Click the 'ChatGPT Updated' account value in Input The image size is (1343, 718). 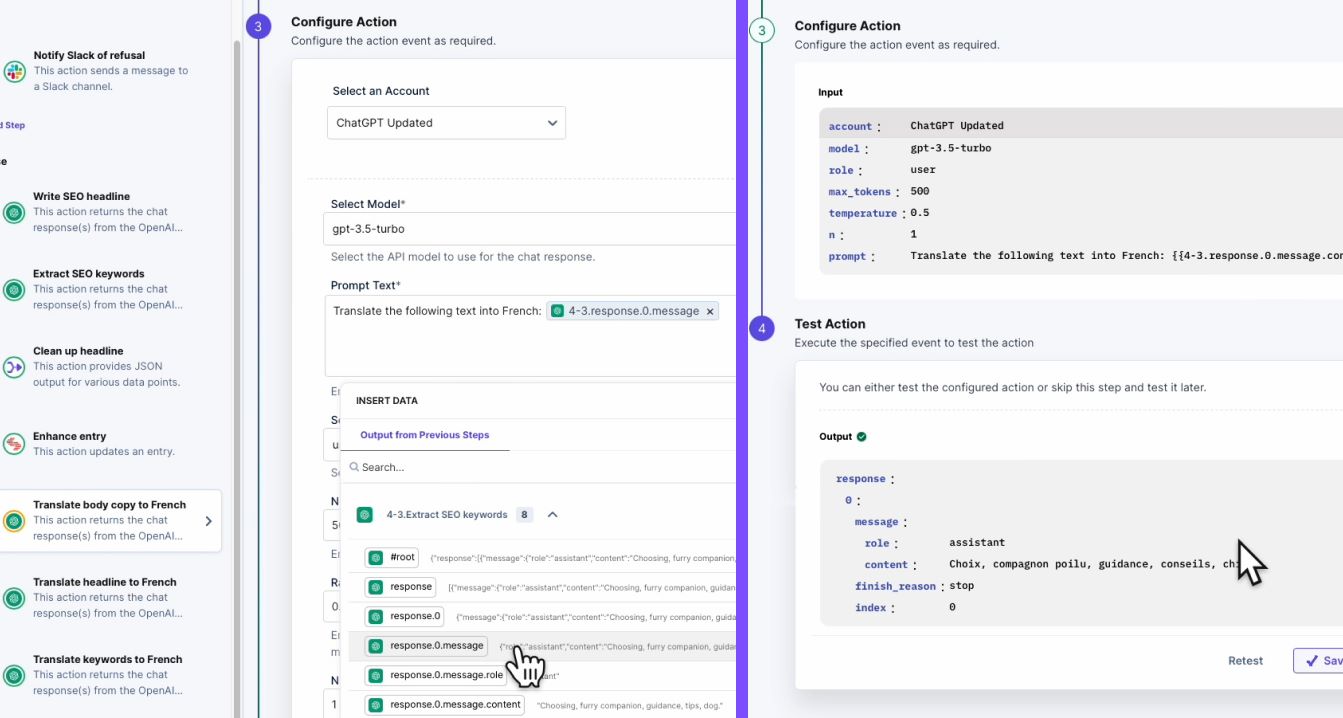[x=957, y=126]
